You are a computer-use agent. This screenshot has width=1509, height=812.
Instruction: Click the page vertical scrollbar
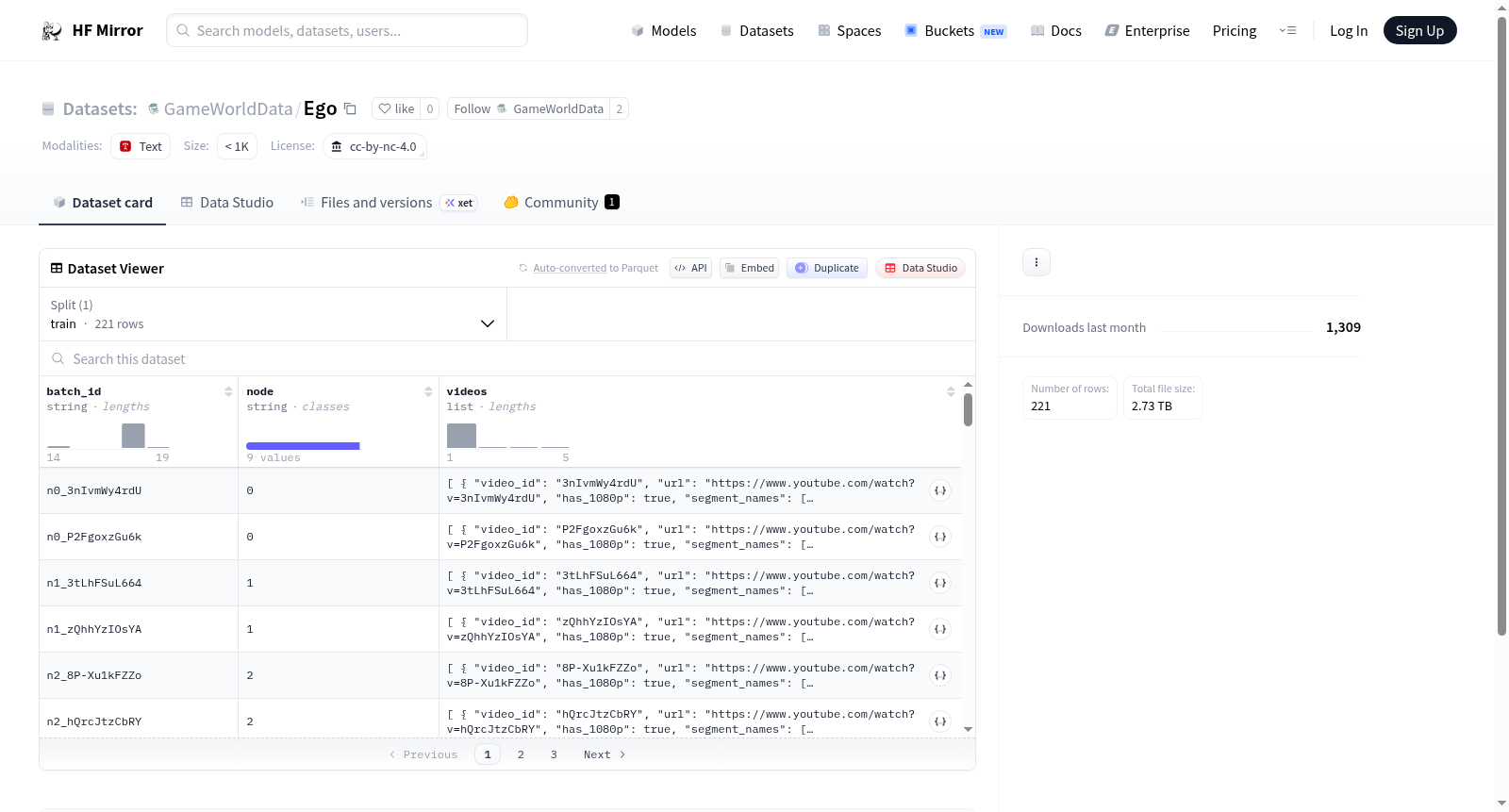coord(1501,326)
